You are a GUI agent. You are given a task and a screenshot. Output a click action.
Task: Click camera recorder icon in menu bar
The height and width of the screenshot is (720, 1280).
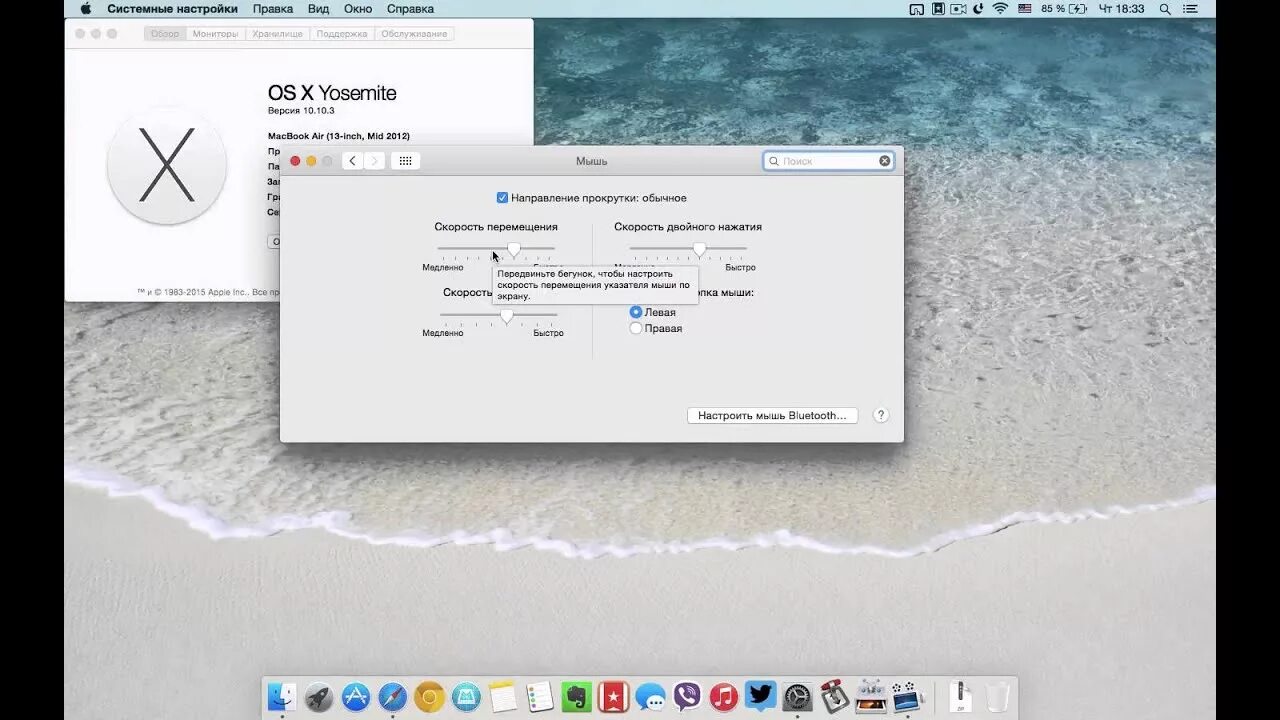(958, 9)
